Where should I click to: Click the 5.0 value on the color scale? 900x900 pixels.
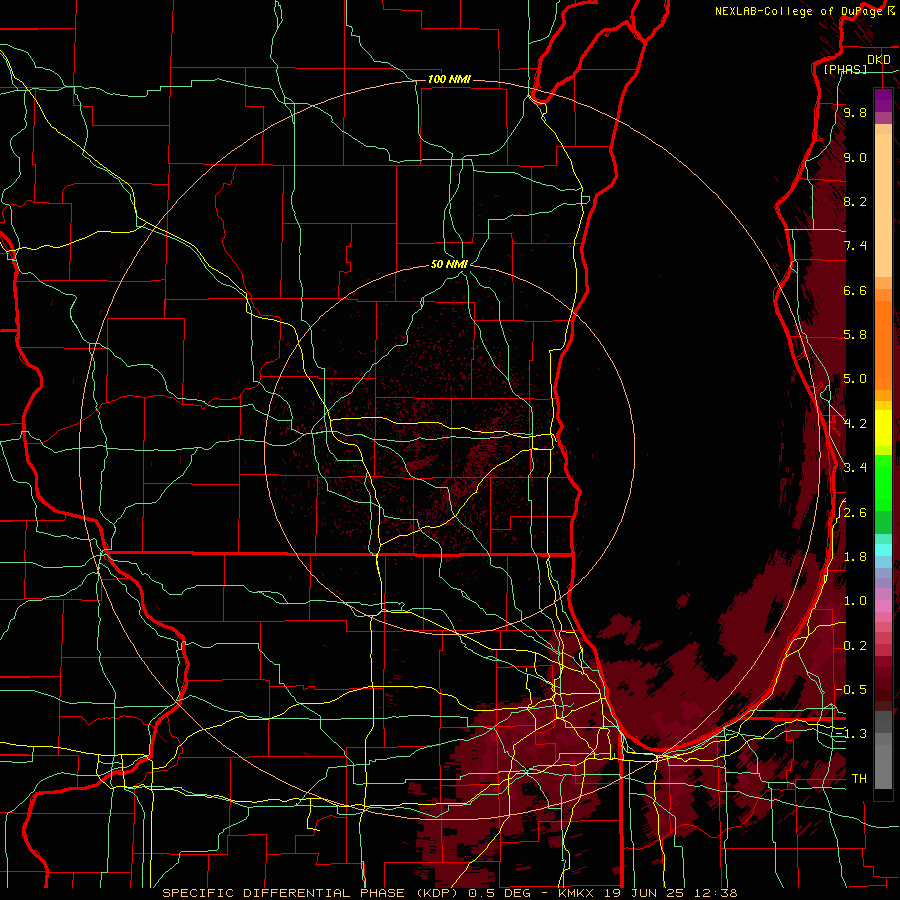tap(855, 379)
